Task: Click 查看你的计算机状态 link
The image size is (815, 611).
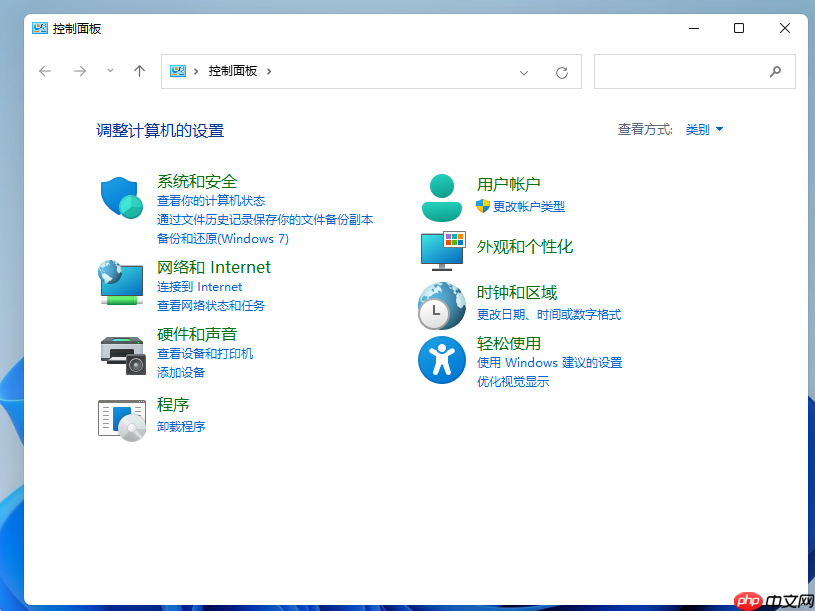Action: coord(211,201)
